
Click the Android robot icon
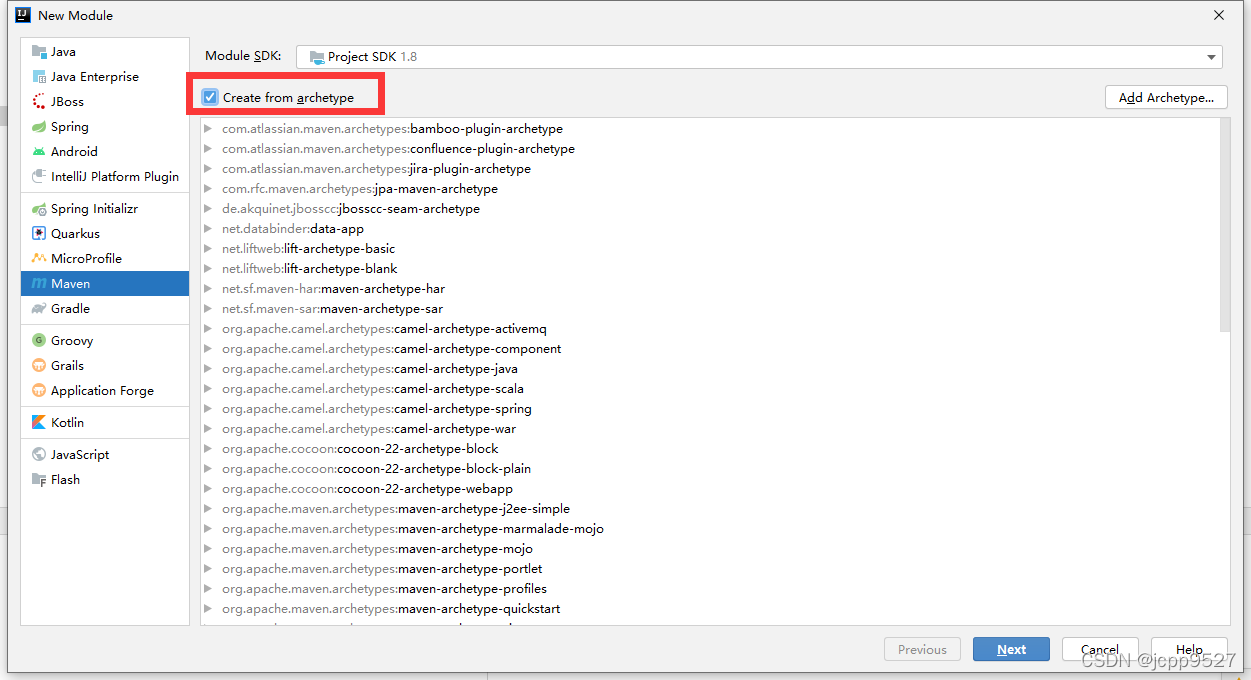pyautogui.click(x=39, y=152)
